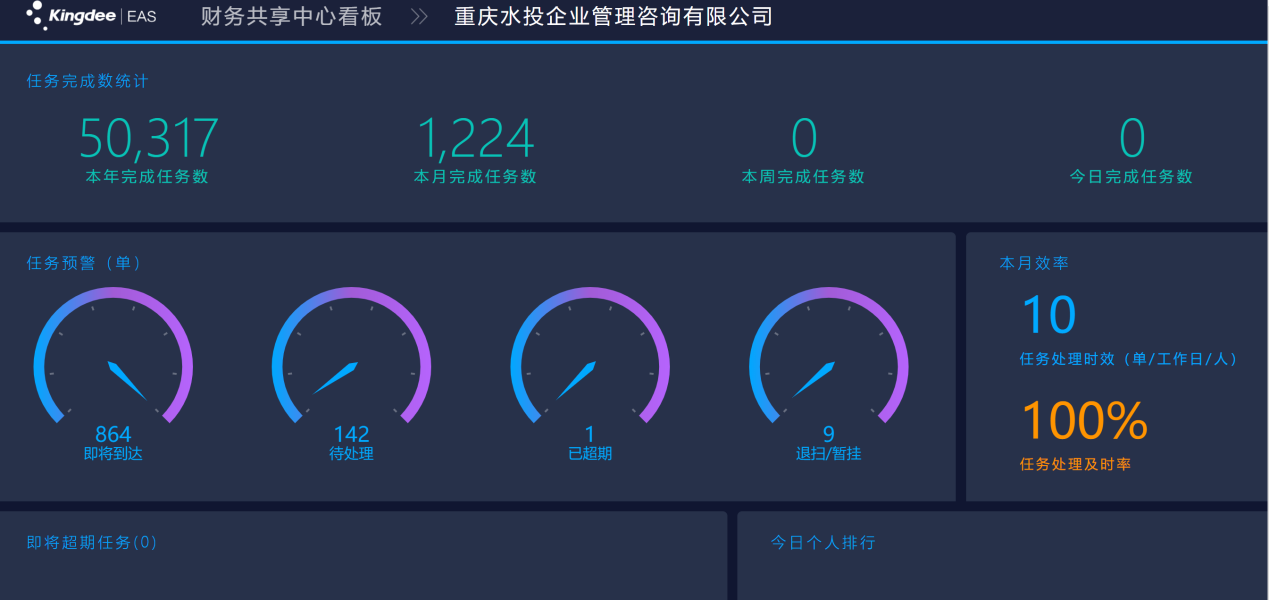1269x600 pixels.
Task: Select the 今日个人排行 panel header
Action: (823, 543)
